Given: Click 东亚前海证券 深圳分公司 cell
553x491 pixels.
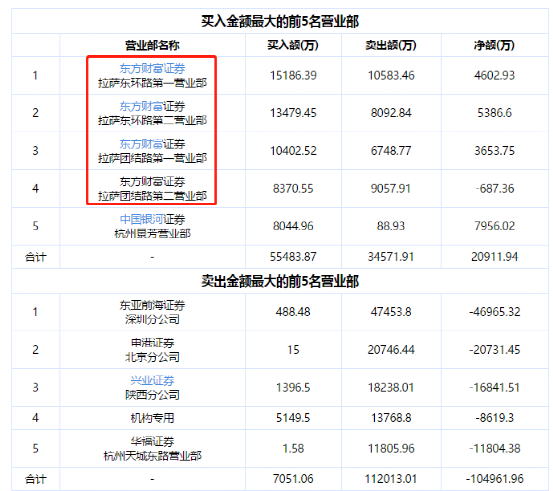Looking at the screenshot, I should (152, 312).
